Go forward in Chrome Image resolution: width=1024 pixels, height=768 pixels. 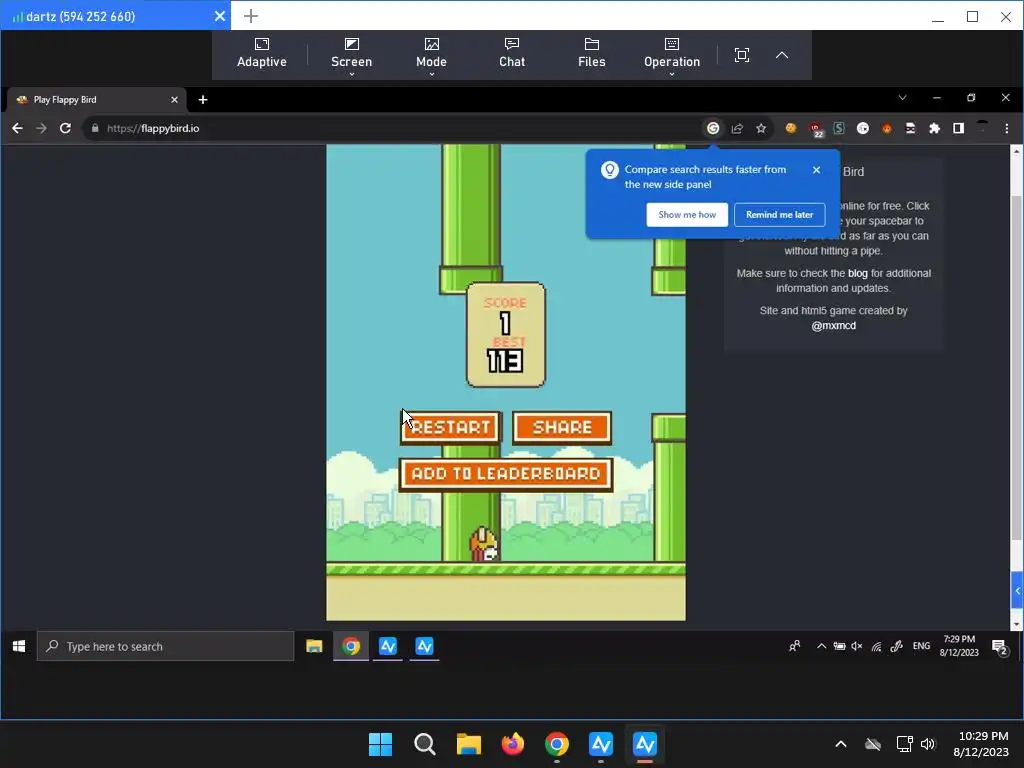click(x=41, y=128)
